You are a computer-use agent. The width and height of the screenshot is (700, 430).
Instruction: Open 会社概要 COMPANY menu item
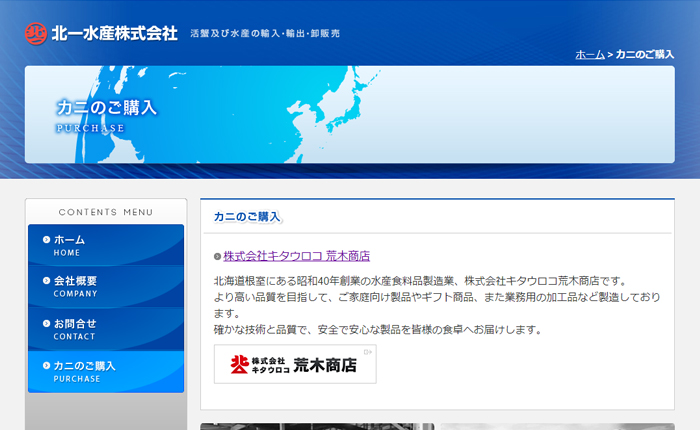[106, 287]
